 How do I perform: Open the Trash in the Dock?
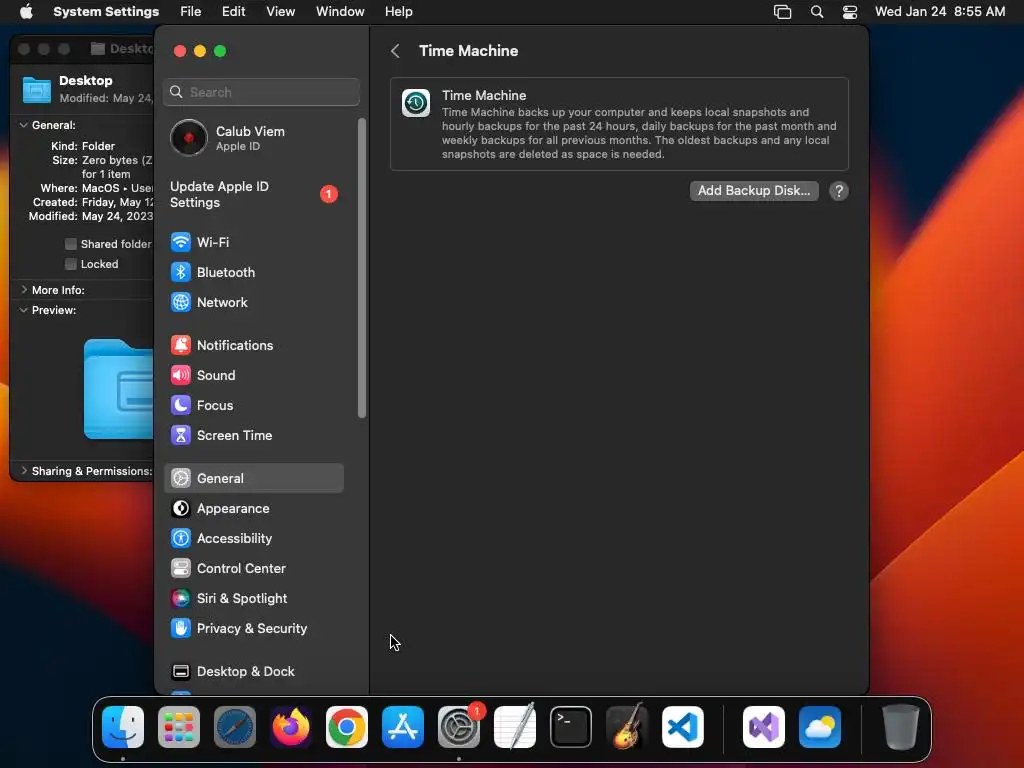coord(901,727)
